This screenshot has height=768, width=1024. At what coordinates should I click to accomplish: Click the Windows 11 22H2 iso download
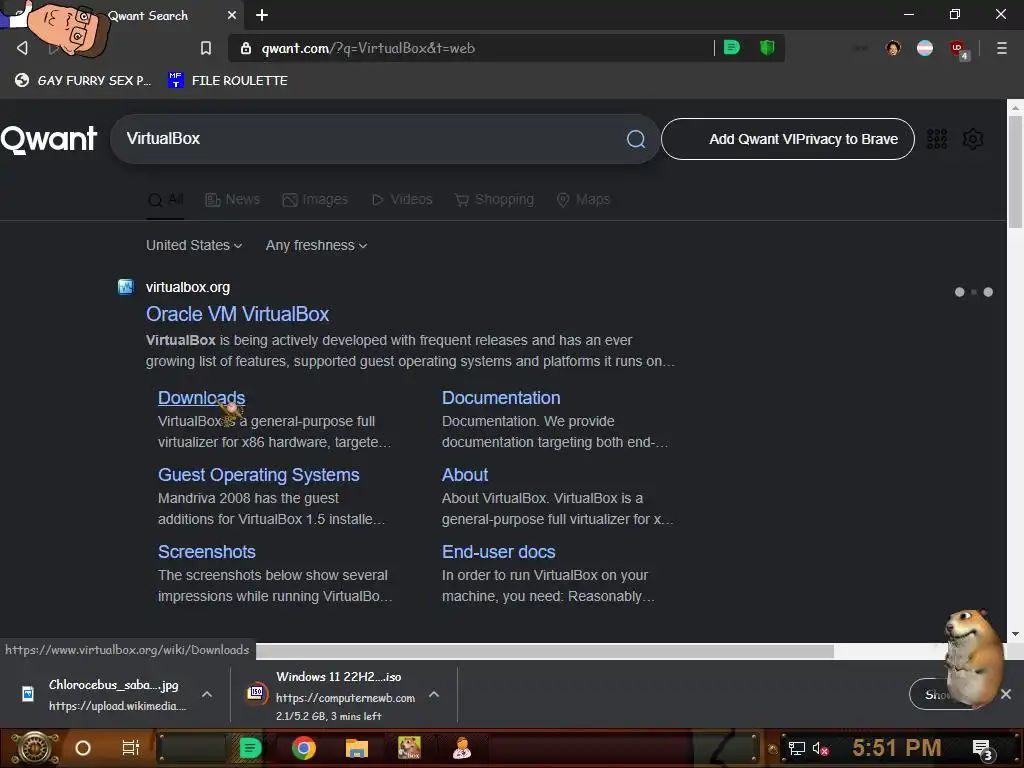[x=345, y=695]
